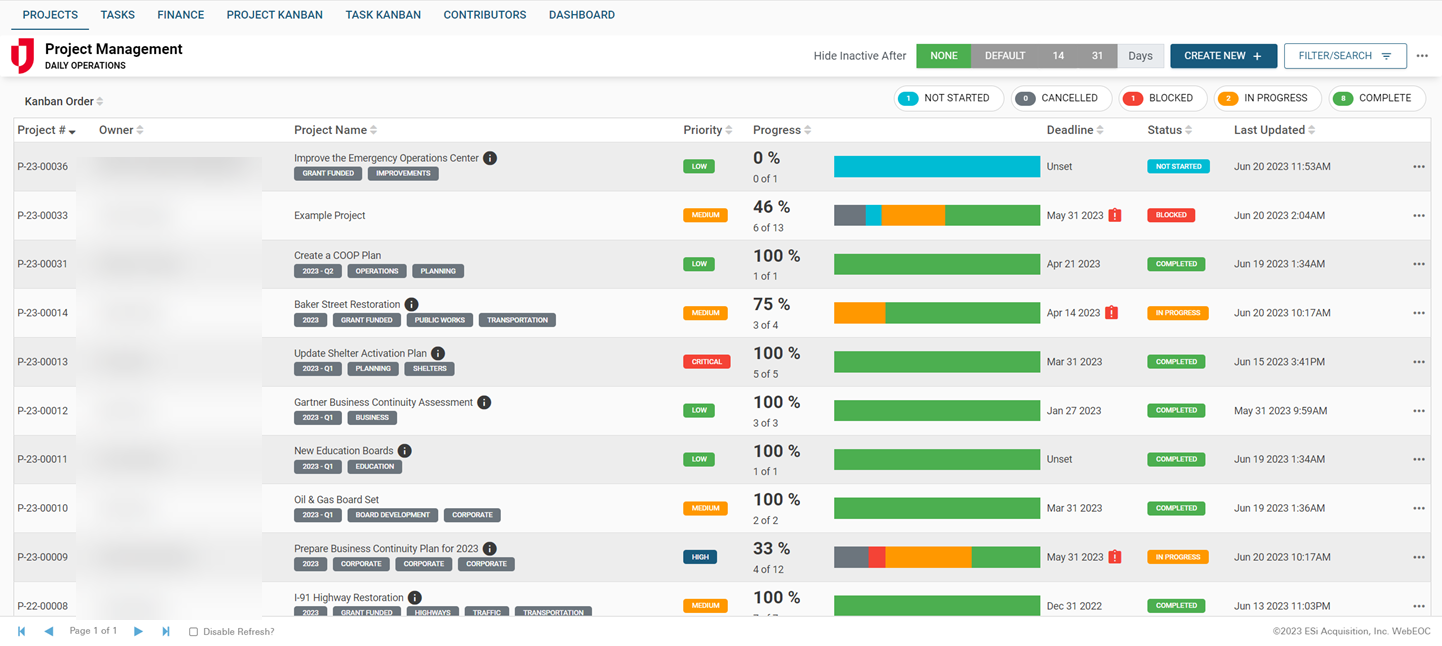Open the row actions ellipsis for P-23-00036

1419,166
